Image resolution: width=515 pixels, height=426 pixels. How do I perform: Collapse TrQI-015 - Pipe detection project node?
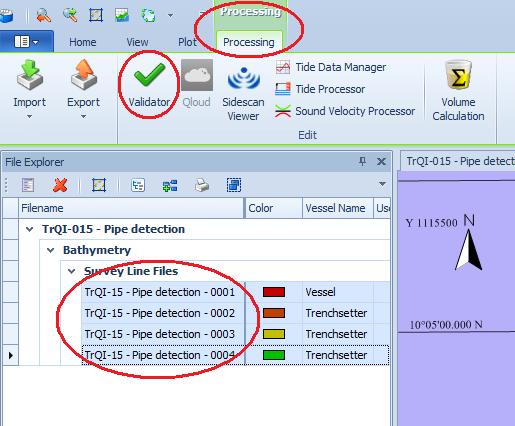[x=30, y=229]
